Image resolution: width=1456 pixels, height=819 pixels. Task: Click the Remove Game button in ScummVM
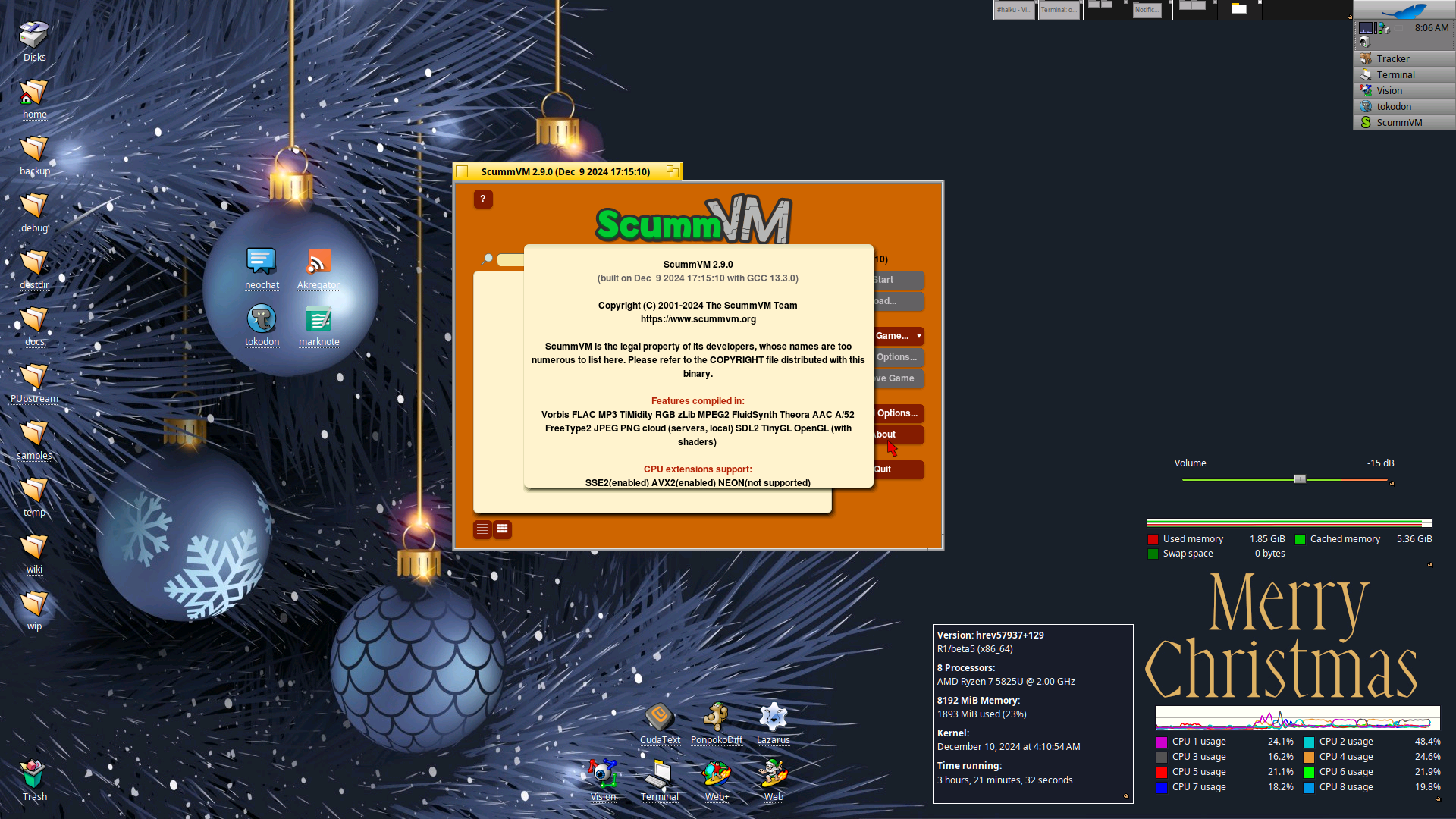[899, 378]
